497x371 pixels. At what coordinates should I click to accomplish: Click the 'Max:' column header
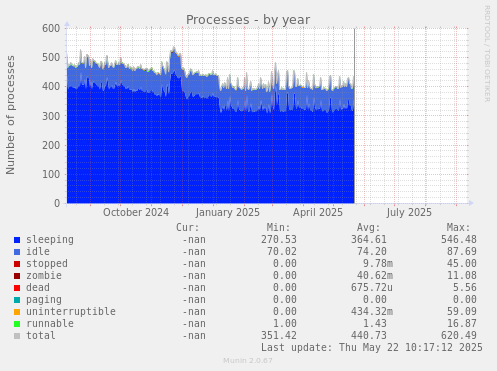point(458,228)
